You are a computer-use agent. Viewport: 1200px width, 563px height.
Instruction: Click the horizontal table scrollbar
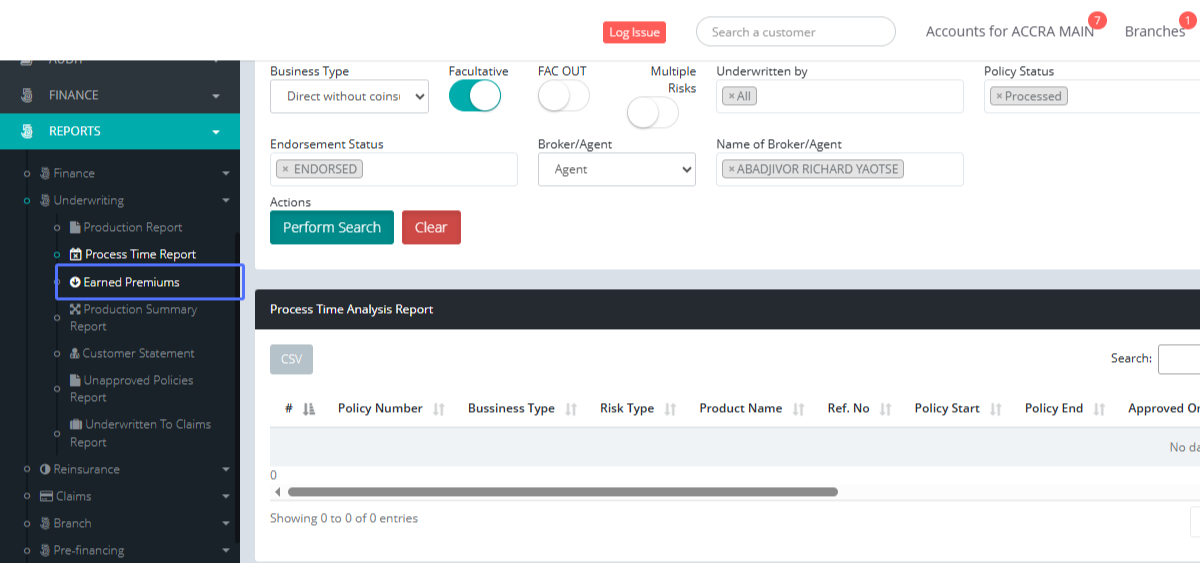coord(562,492)
